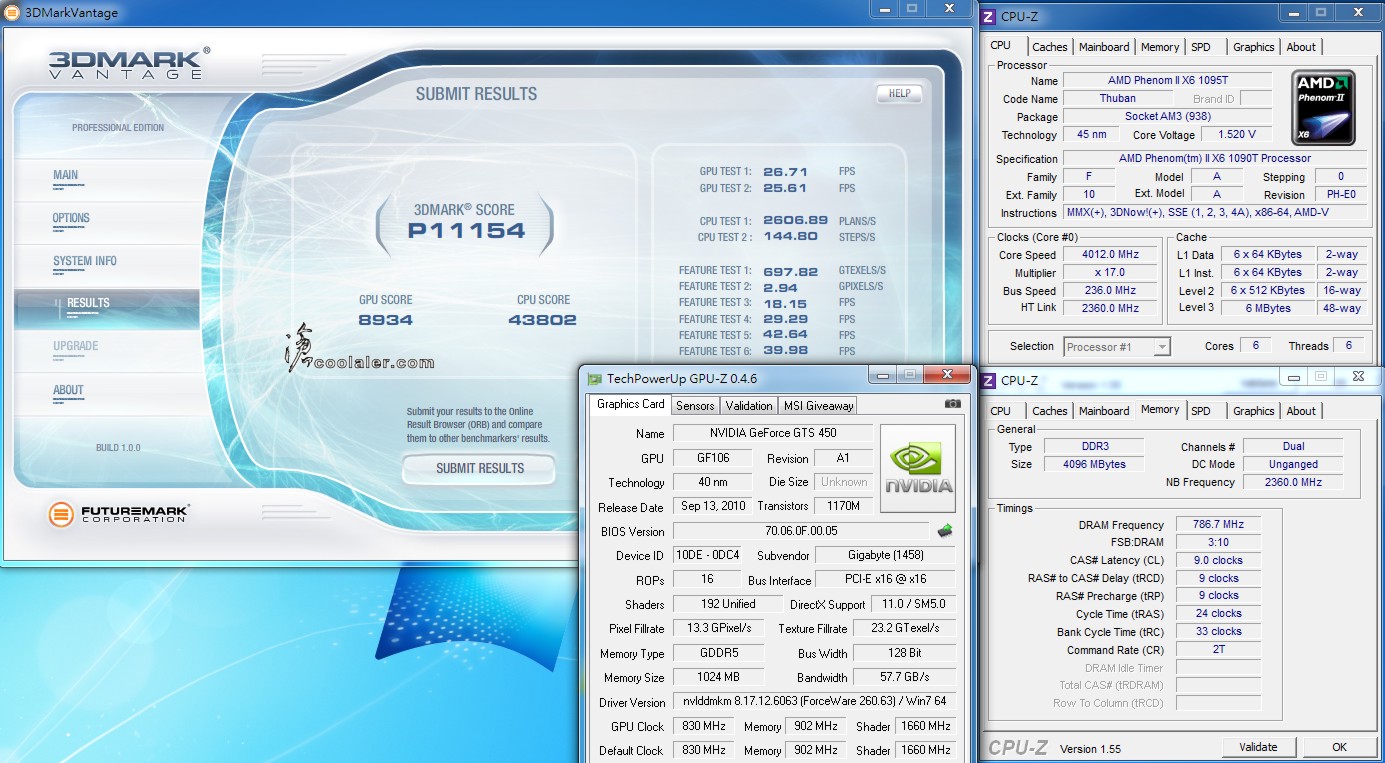Open About tab in top CPU-Z
This screenshot has height=763, width=1385.
[x=1301, y=47]
